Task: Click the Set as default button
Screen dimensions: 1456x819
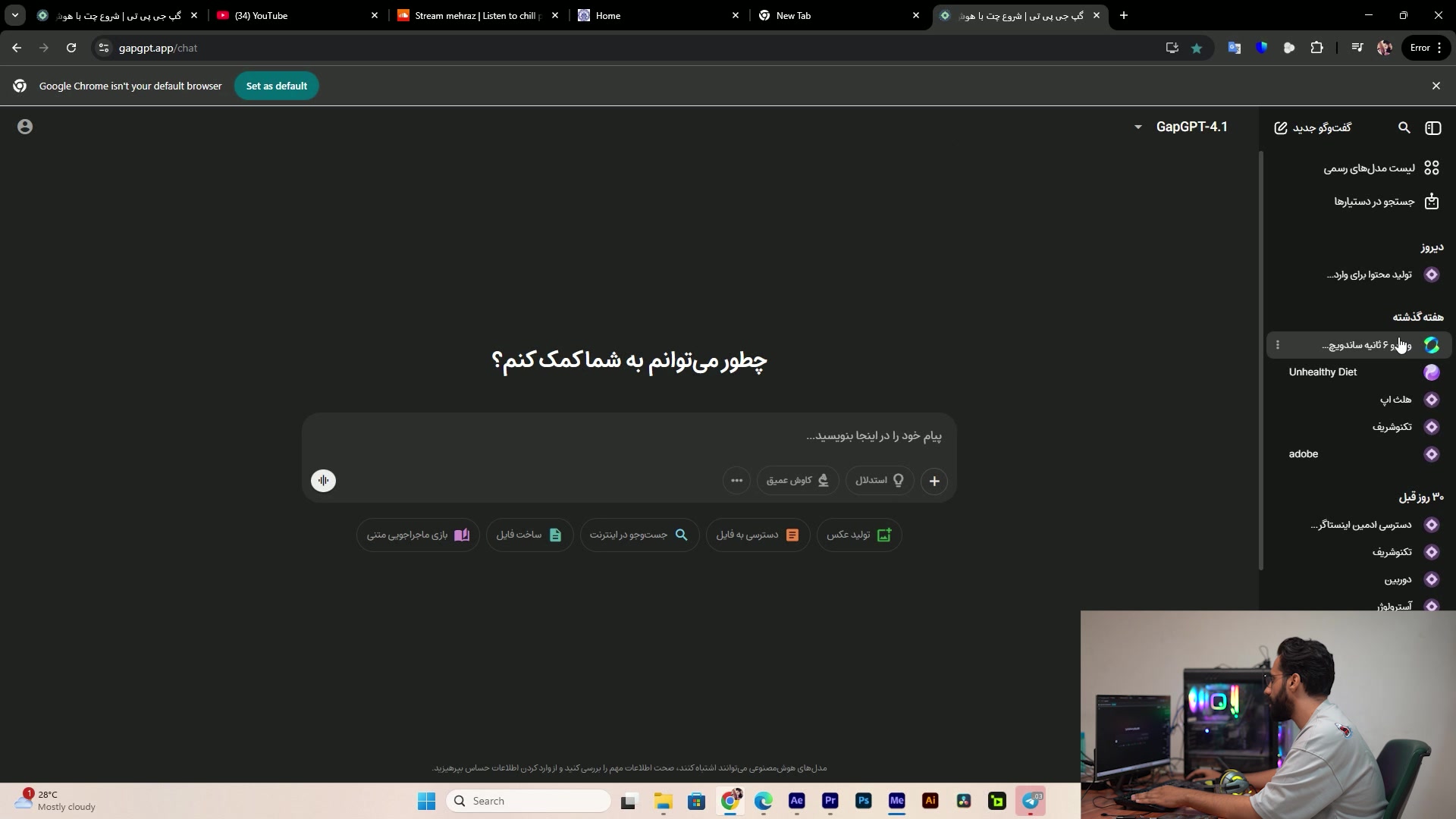Action: [276, 86]
